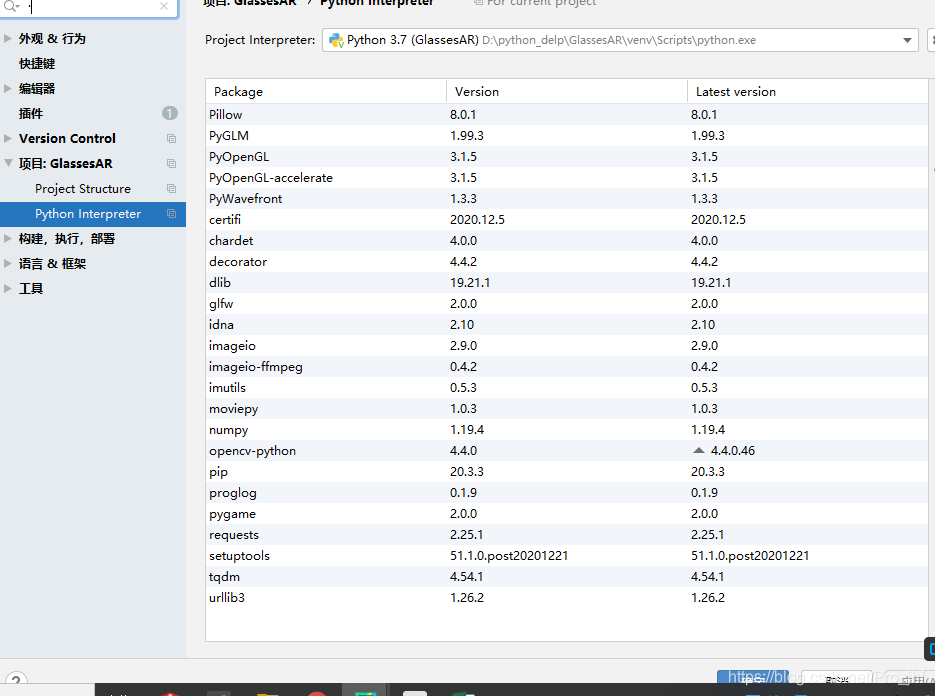Select the imageio package row
935x696 pixels.
pos(567,345)
